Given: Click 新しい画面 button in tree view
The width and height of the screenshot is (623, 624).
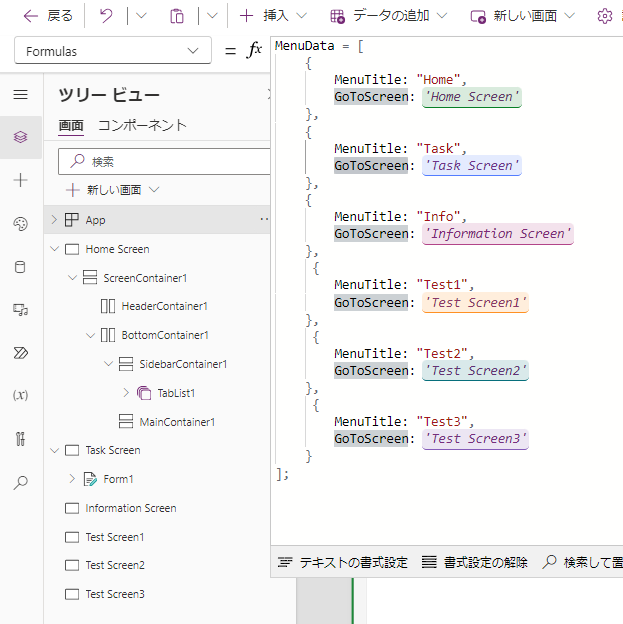Looking at the screenshot, I should [113, 190].
